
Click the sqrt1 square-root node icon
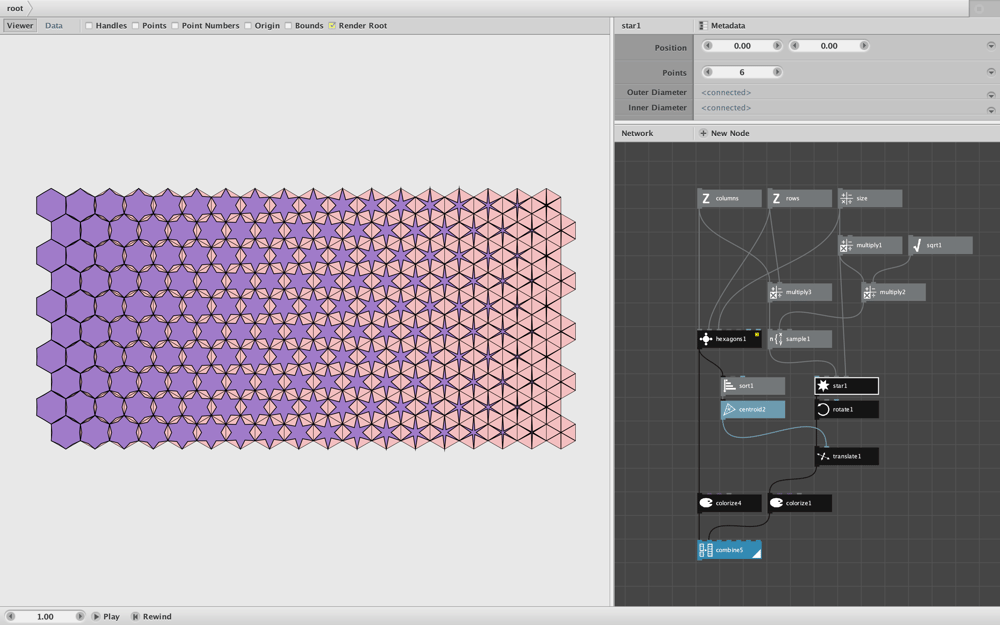coord(916,246)
